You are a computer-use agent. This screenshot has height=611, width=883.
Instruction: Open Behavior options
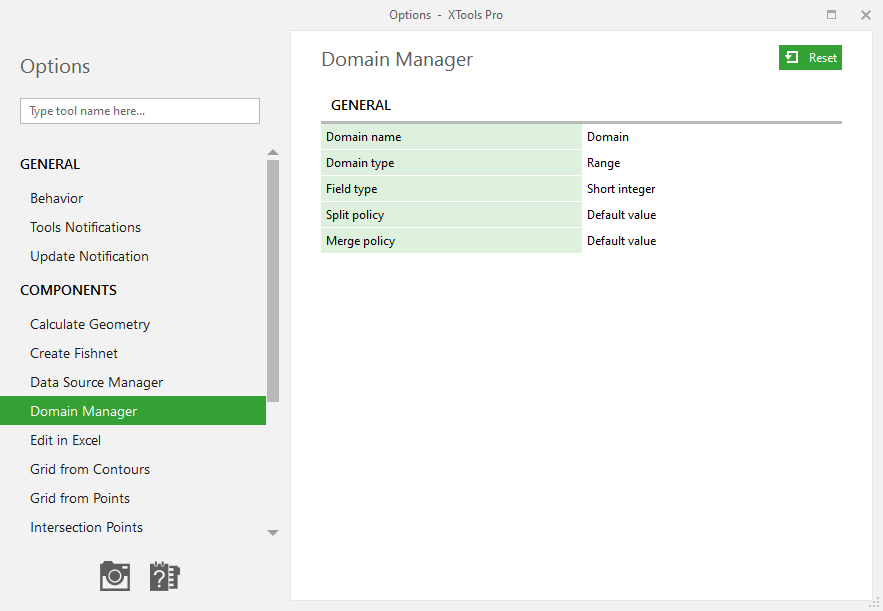[x=56, y=198]
